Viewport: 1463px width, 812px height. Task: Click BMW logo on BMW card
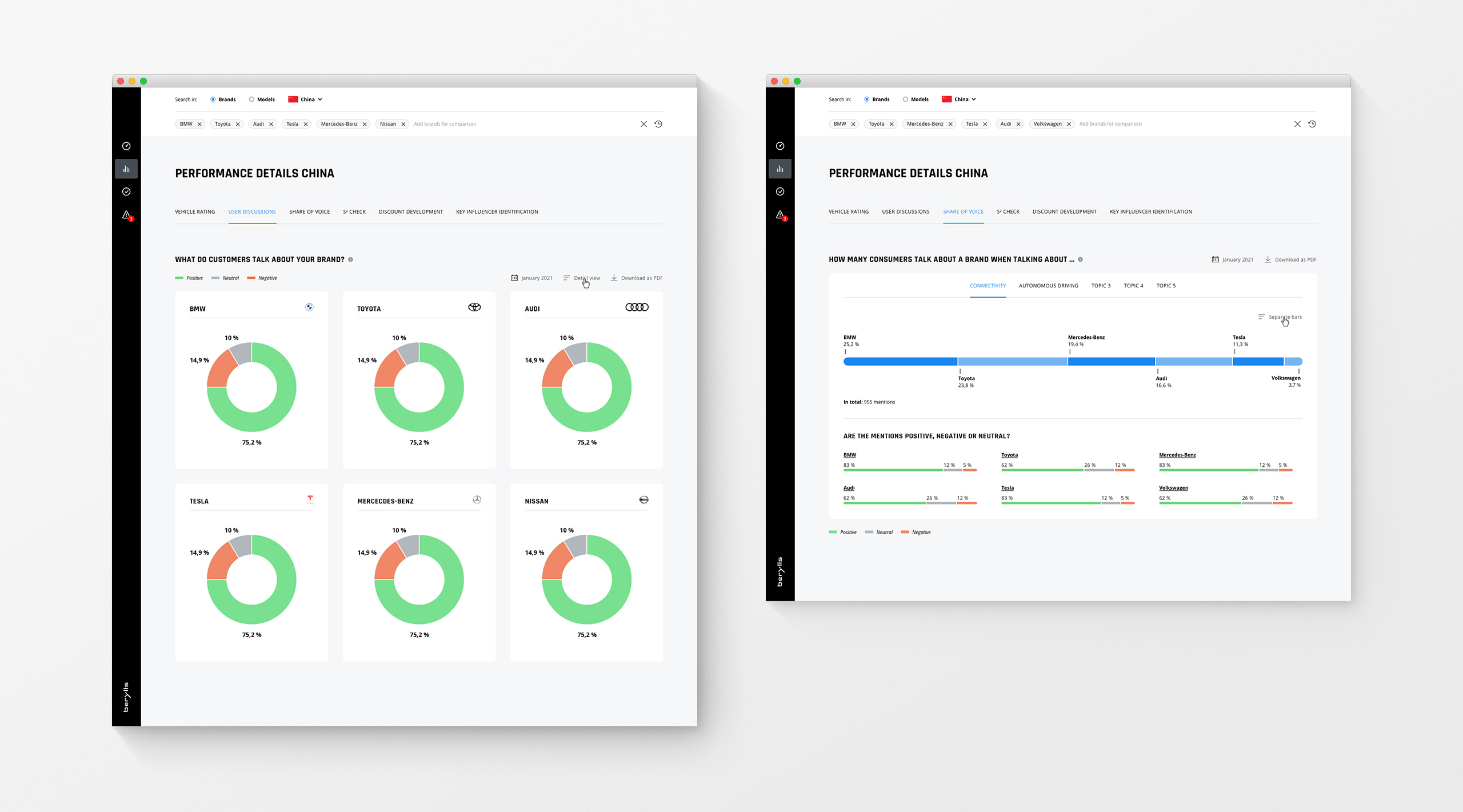click(x=309, y=307)
